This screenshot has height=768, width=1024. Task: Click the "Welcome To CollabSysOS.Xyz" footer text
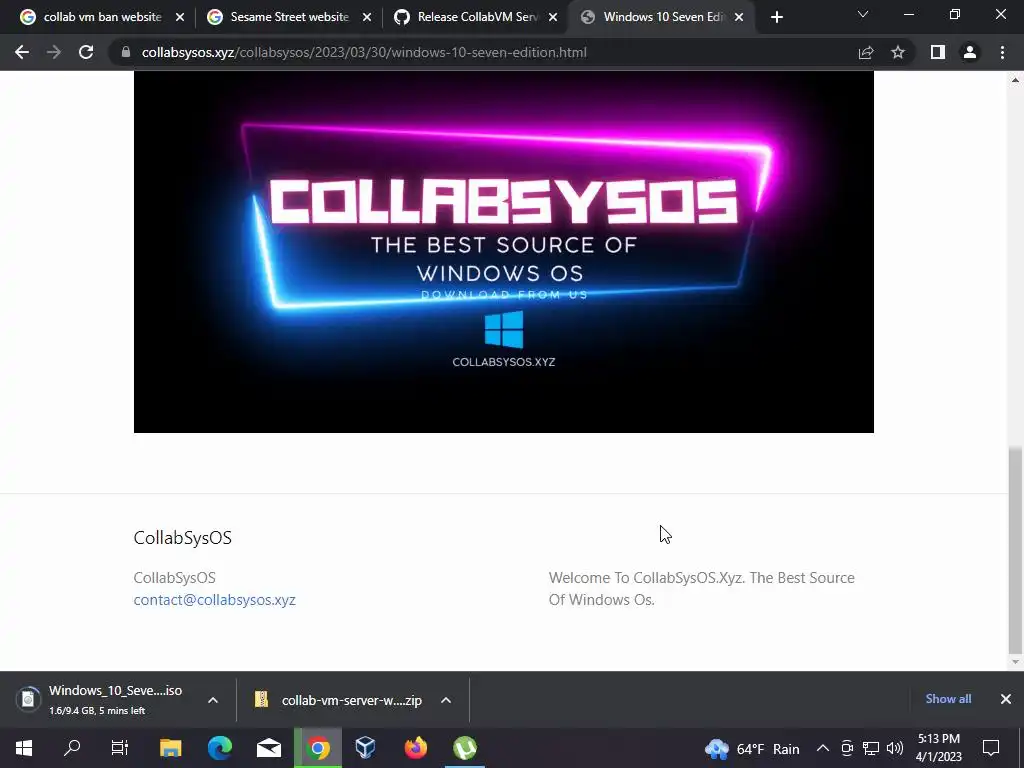click(x=701, y=588)
